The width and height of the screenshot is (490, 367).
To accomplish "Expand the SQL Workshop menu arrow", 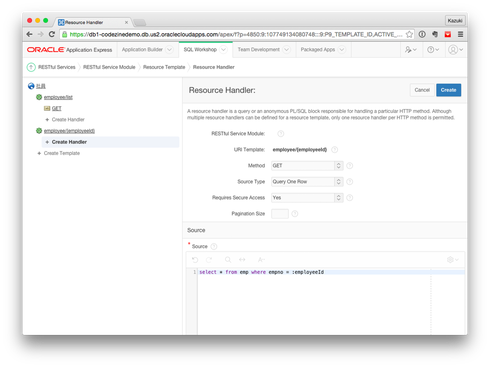I will click(223, 50).
